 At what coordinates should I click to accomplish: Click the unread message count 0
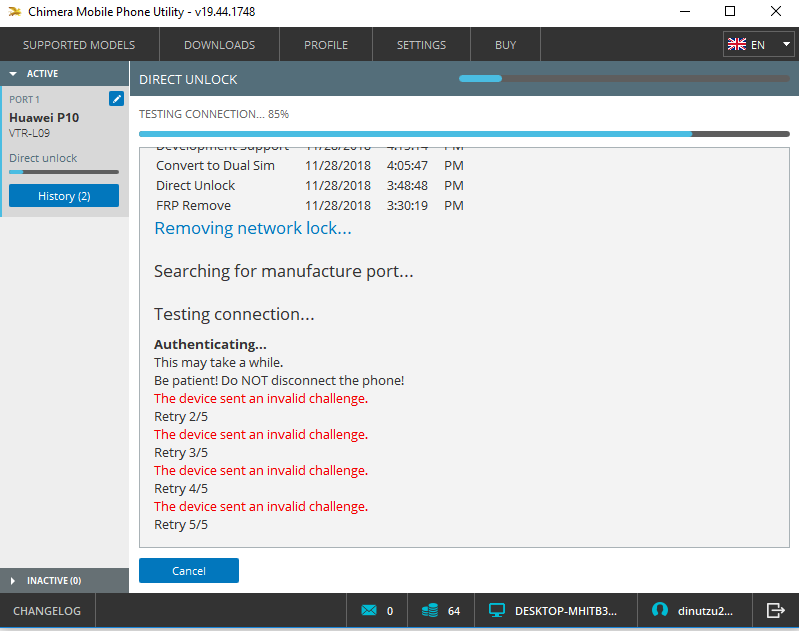pyautogui.click(x=390, y=611)
